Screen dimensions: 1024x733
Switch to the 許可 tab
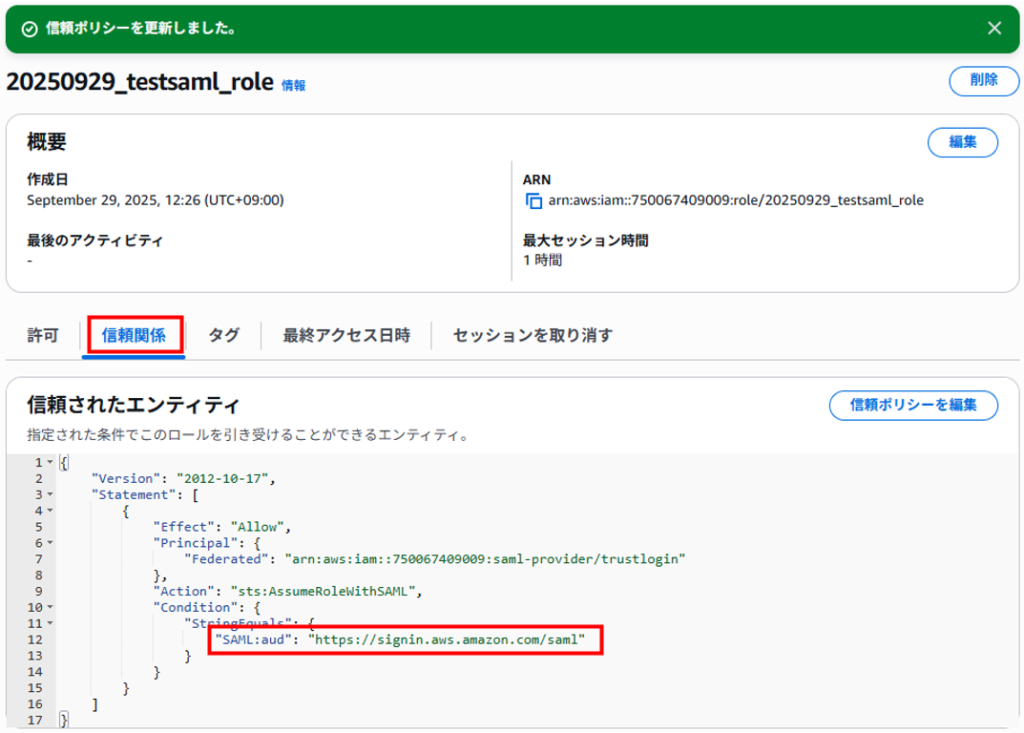point(43,335)
